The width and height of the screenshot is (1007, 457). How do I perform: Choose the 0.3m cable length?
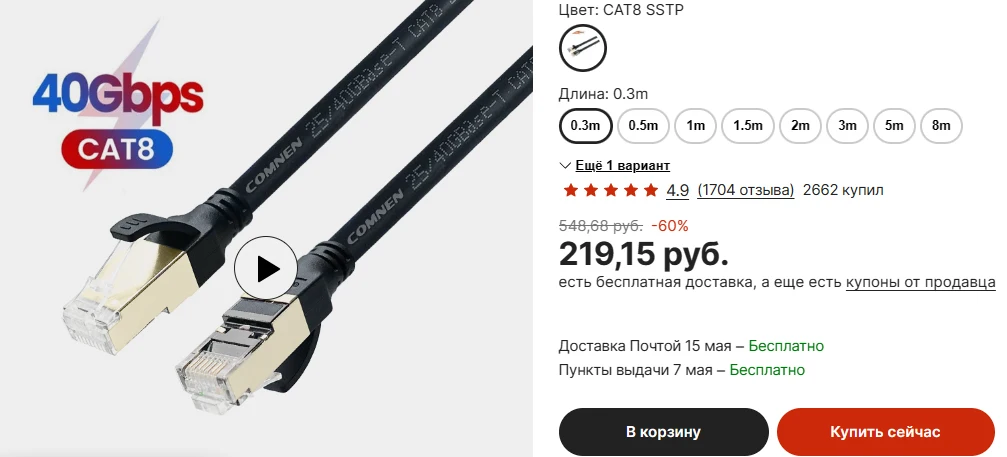point(585,126)
